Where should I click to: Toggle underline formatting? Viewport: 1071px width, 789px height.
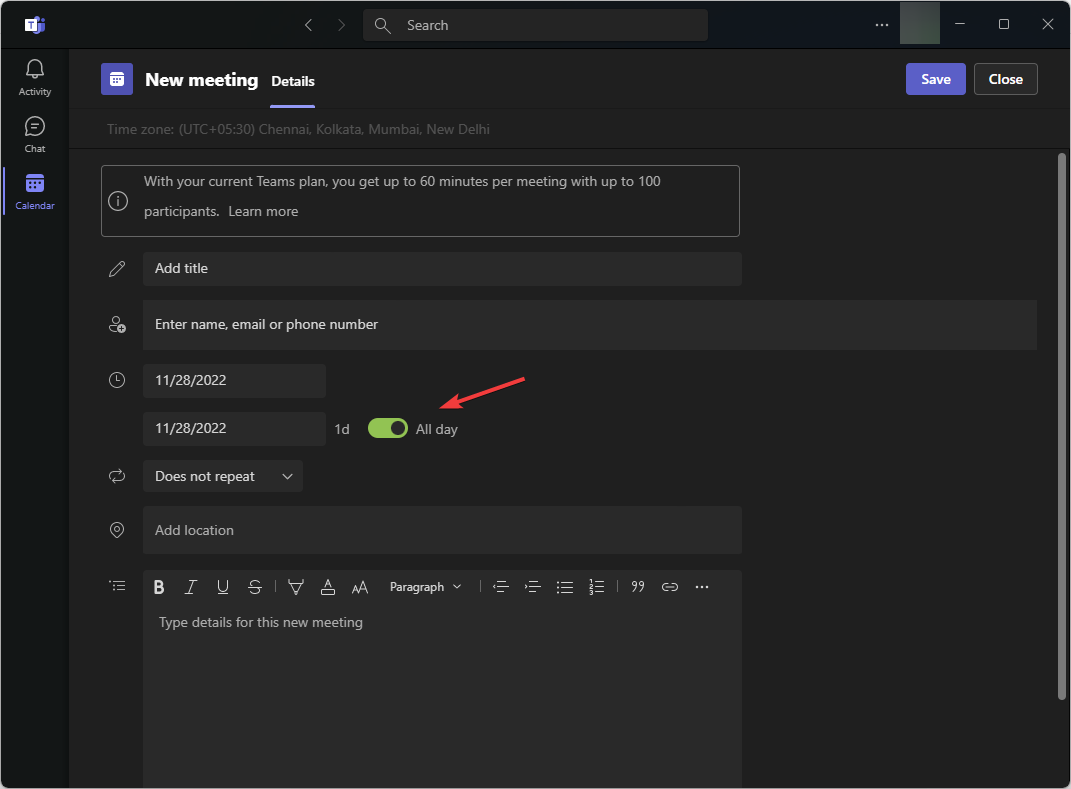click(x=223, y=587)
